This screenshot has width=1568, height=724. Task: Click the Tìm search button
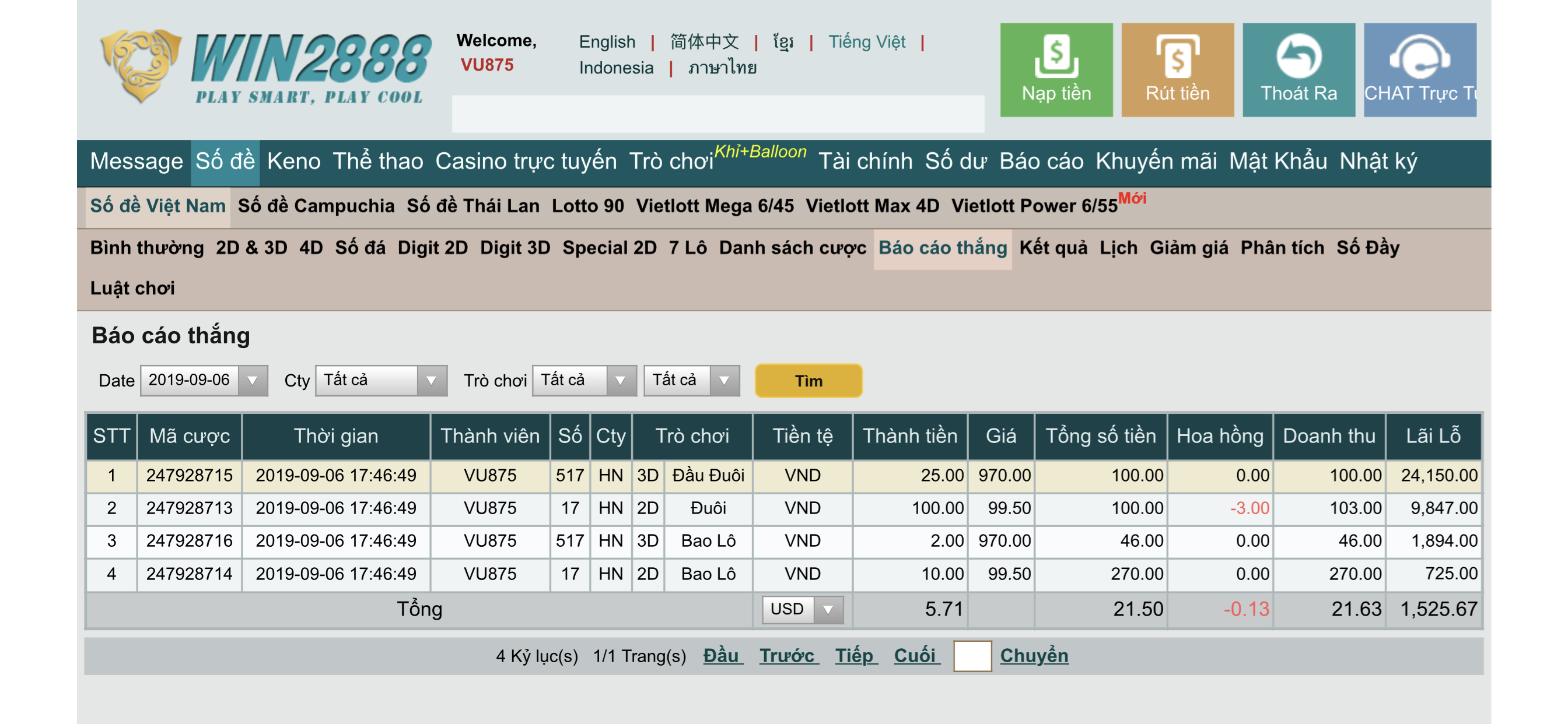[x=808, y=381]
